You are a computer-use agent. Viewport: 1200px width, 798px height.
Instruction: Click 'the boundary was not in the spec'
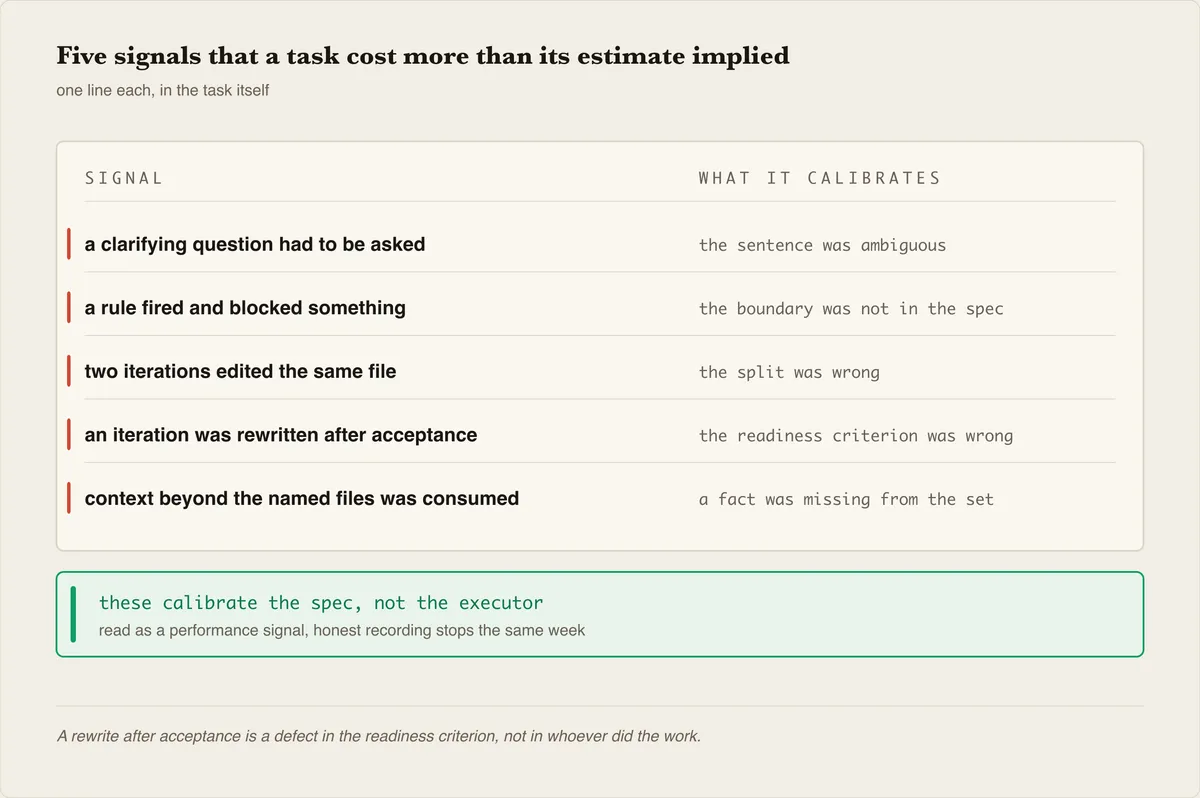(x=851, y=308)
